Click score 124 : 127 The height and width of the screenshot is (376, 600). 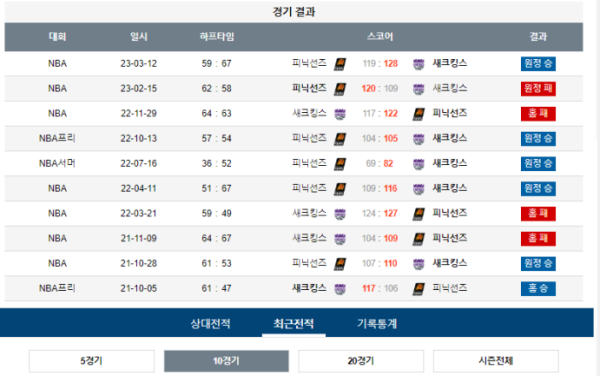(x=380, y=213)
